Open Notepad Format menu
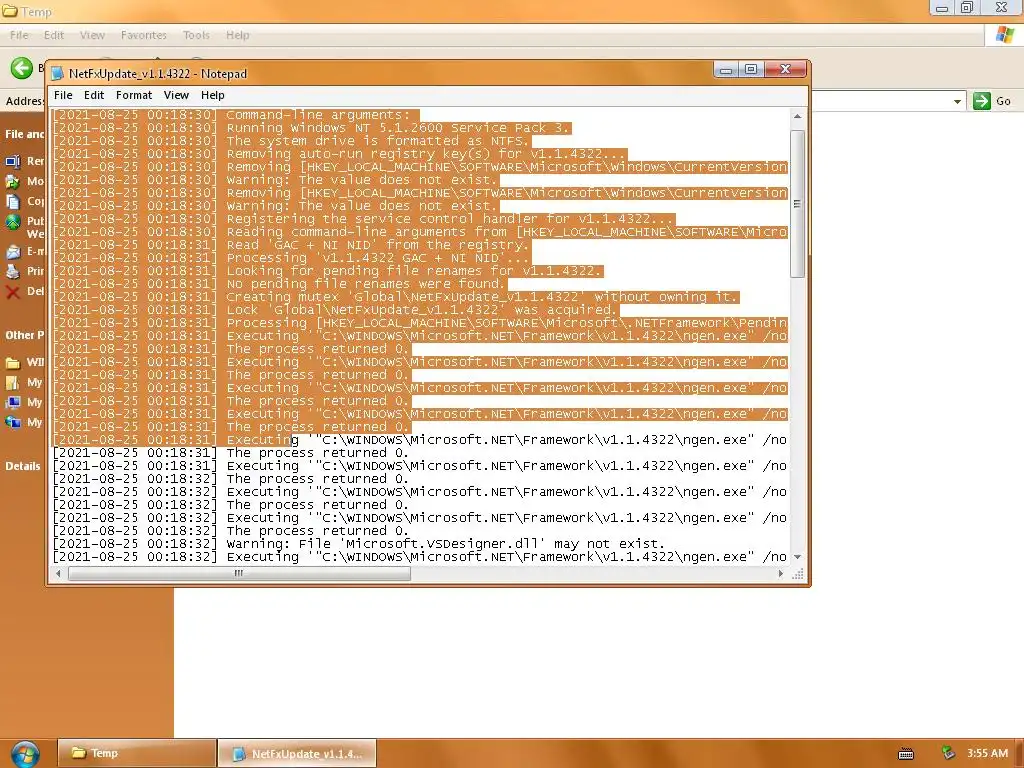 (134, 95)
